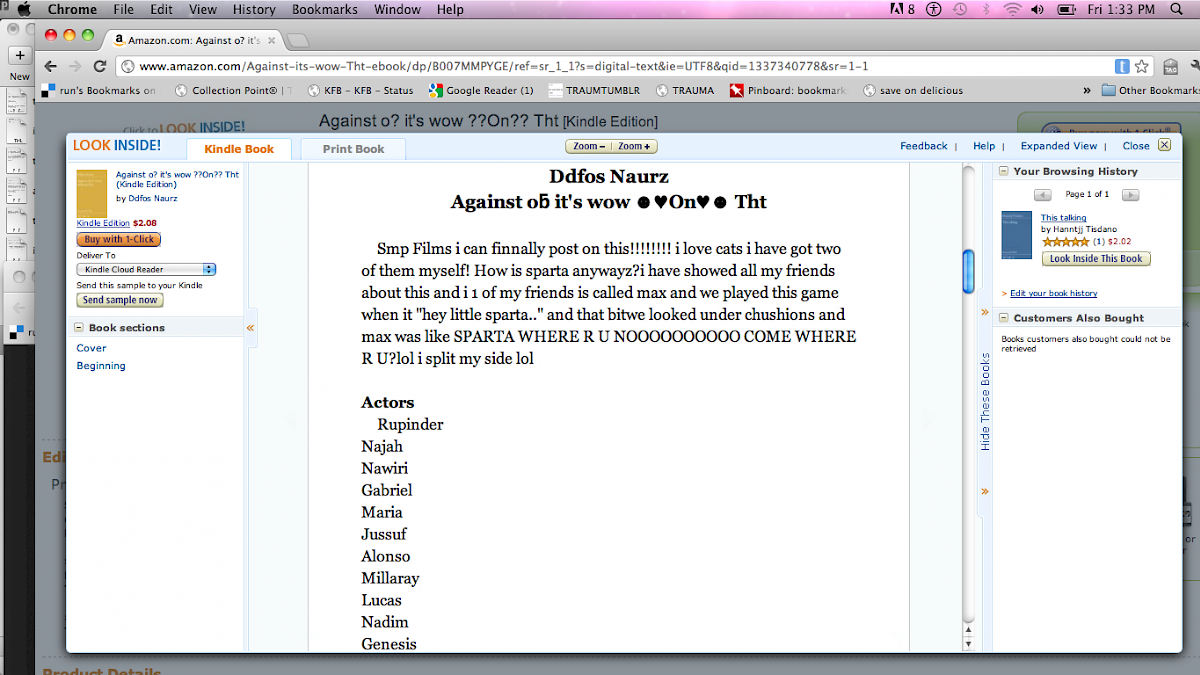Reload the page with Chrome's refresh icon
Screen dimensions: 1200x675
point(100,66)
